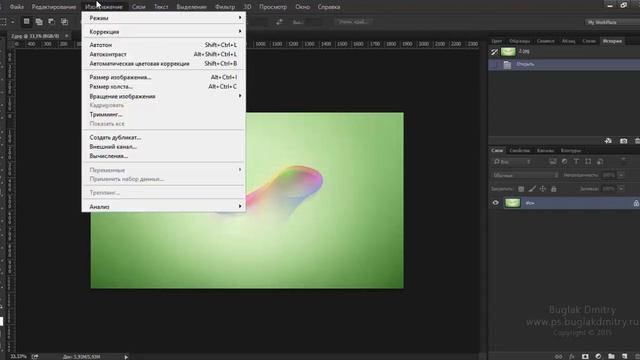This screenshot has height=360, width=640.
Task: Toggle the layer filtering switch
Action: click(x=623, y=161)
